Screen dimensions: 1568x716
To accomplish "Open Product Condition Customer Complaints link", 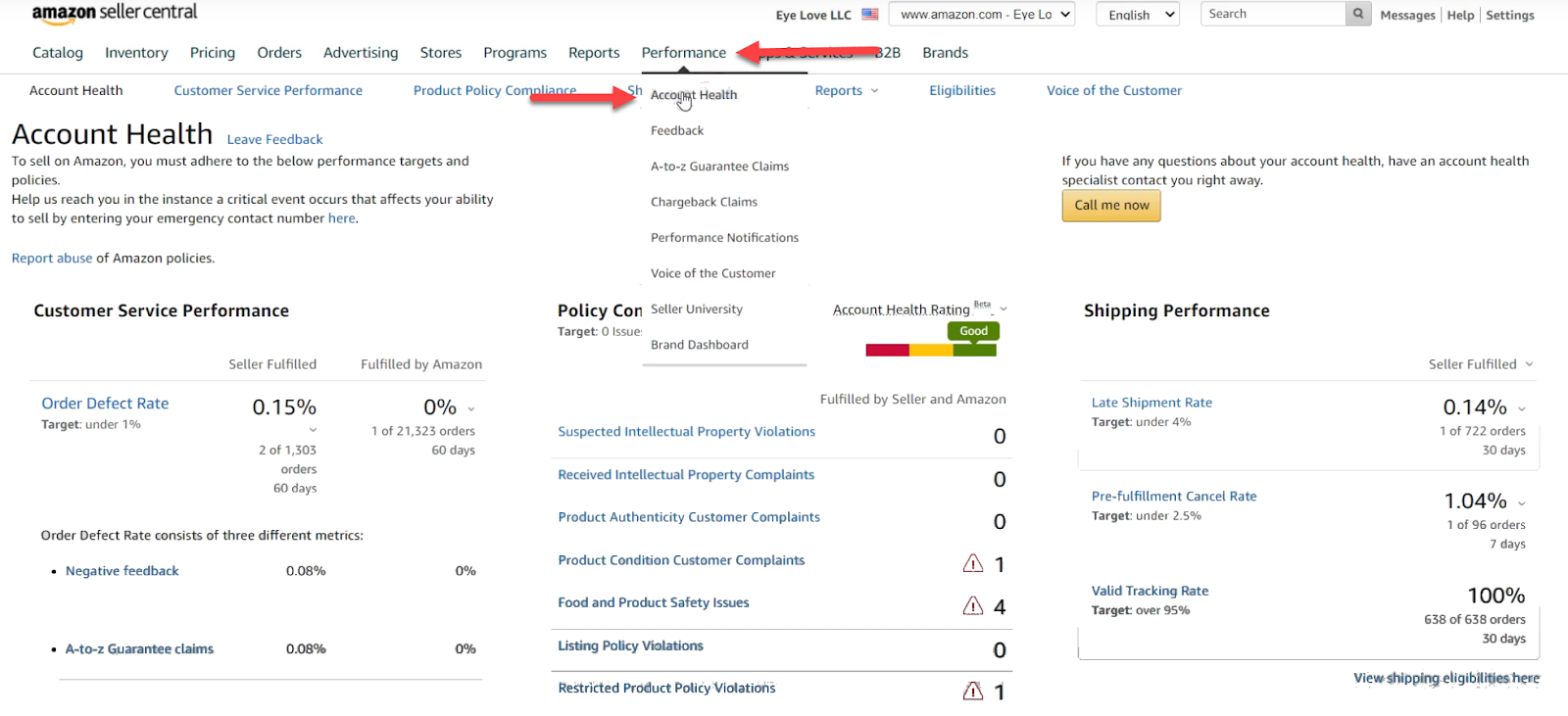I will (681, 560).
